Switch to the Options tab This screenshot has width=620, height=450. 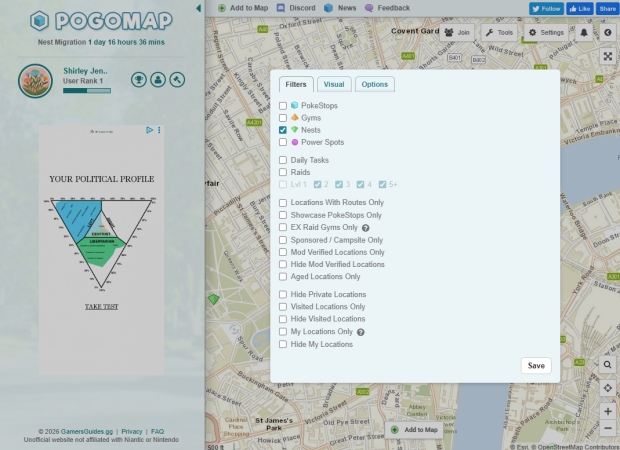(x=375, y=84)
